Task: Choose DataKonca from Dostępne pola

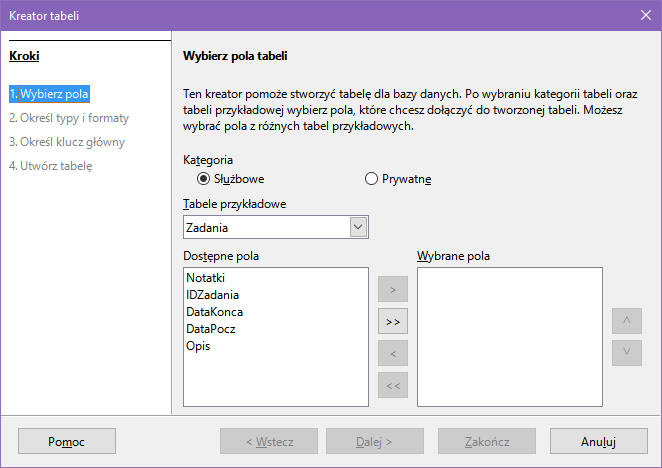Action: (x=214, y=311)
